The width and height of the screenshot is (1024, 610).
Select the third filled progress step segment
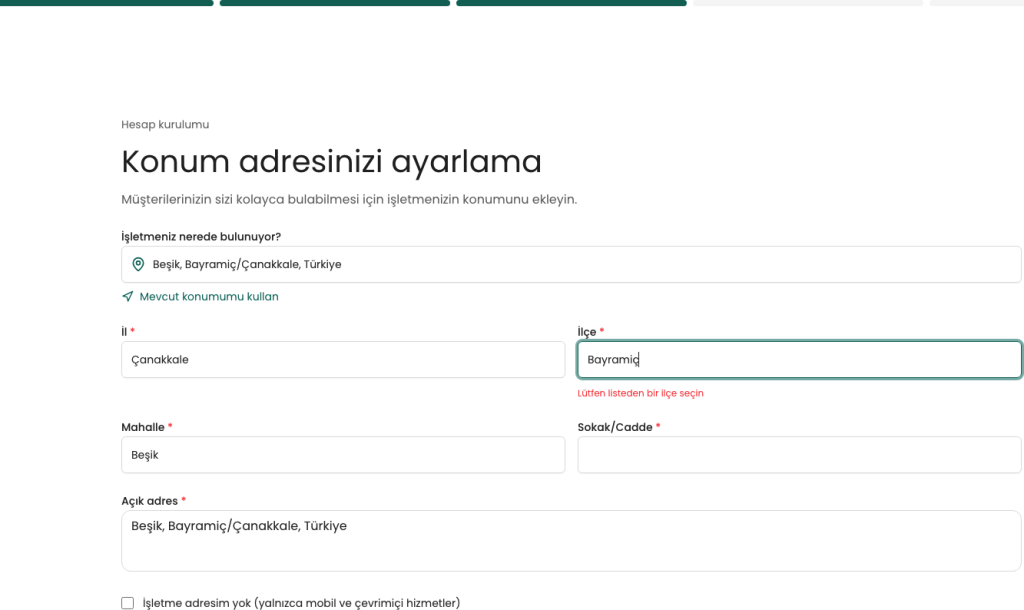pos(571,3)
